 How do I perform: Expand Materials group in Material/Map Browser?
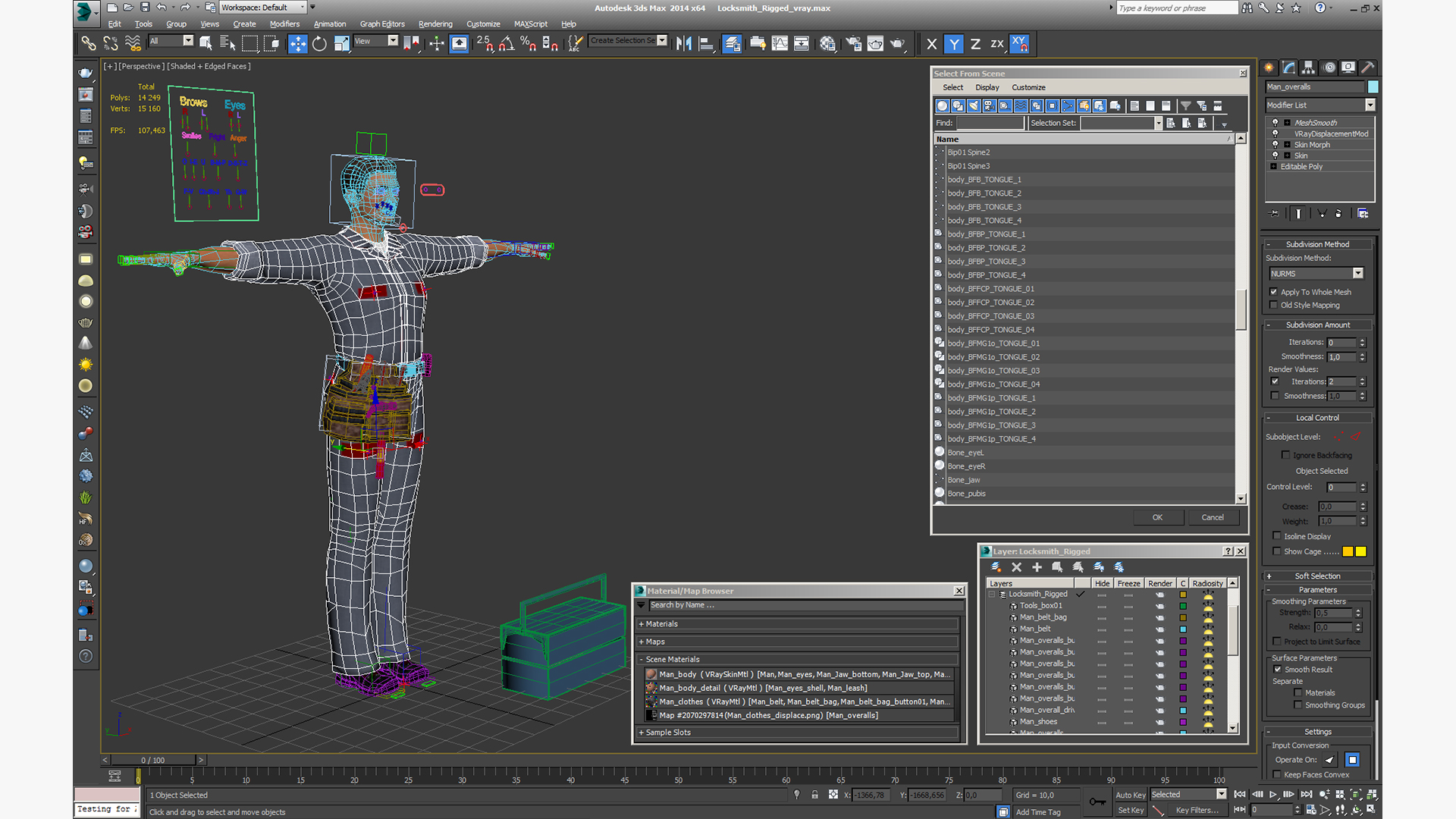coord(798,624)
